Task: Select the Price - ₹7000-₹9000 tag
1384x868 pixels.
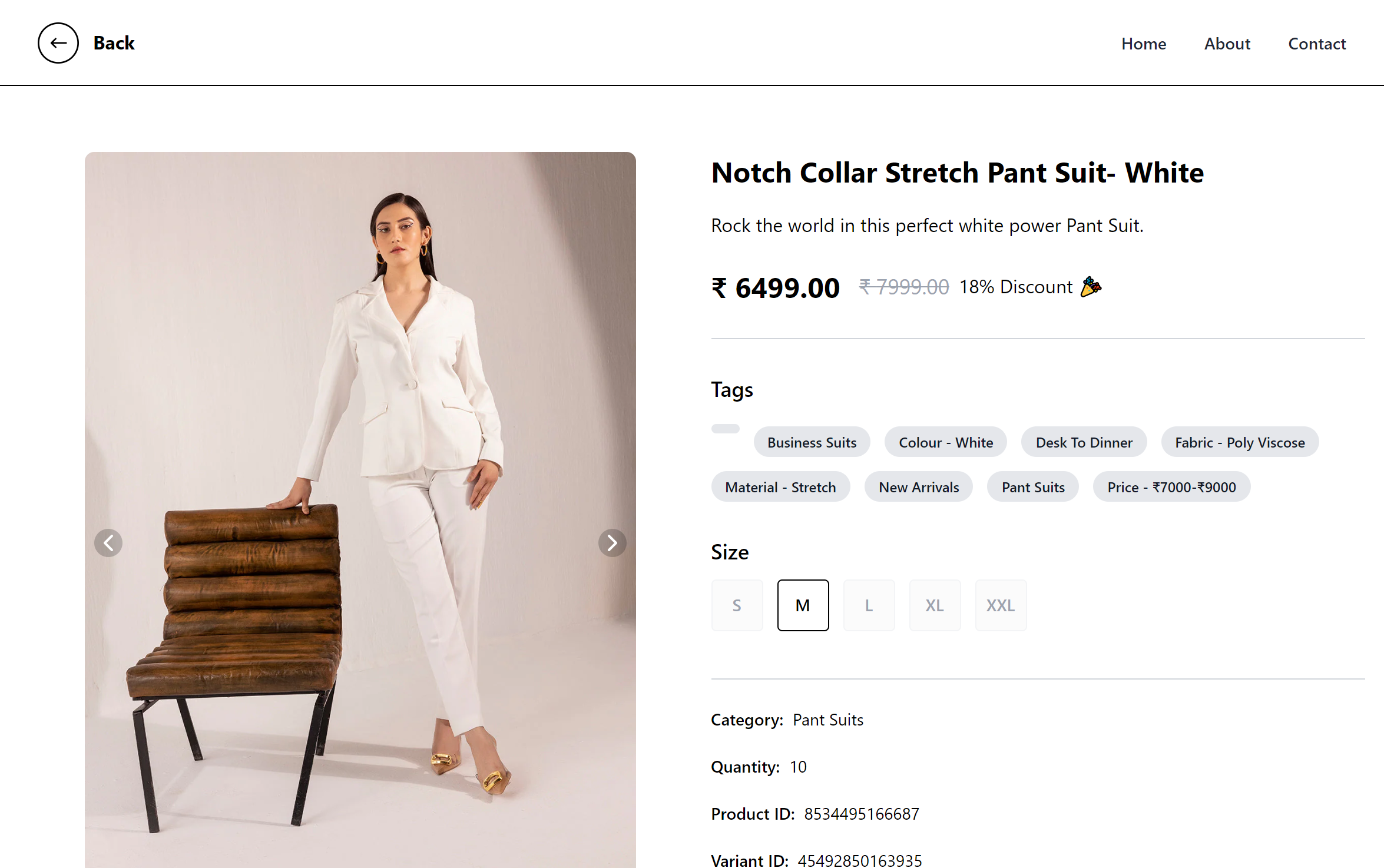Action: pyautogui.click(x=1171, y=487)
